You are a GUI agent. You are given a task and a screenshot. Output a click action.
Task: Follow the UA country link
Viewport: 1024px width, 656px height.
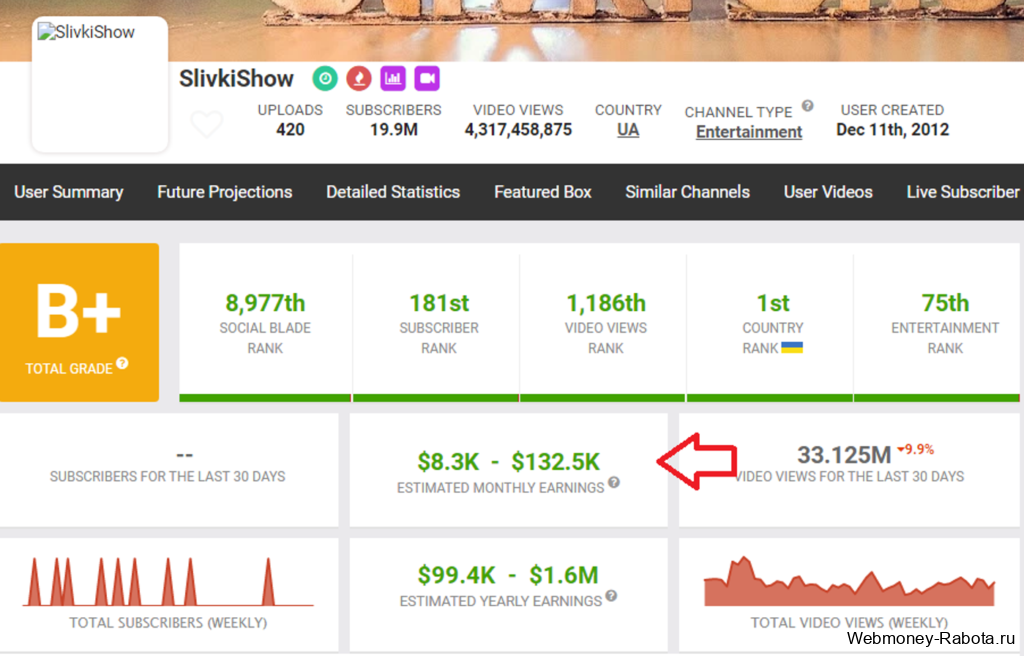[628, 130]
